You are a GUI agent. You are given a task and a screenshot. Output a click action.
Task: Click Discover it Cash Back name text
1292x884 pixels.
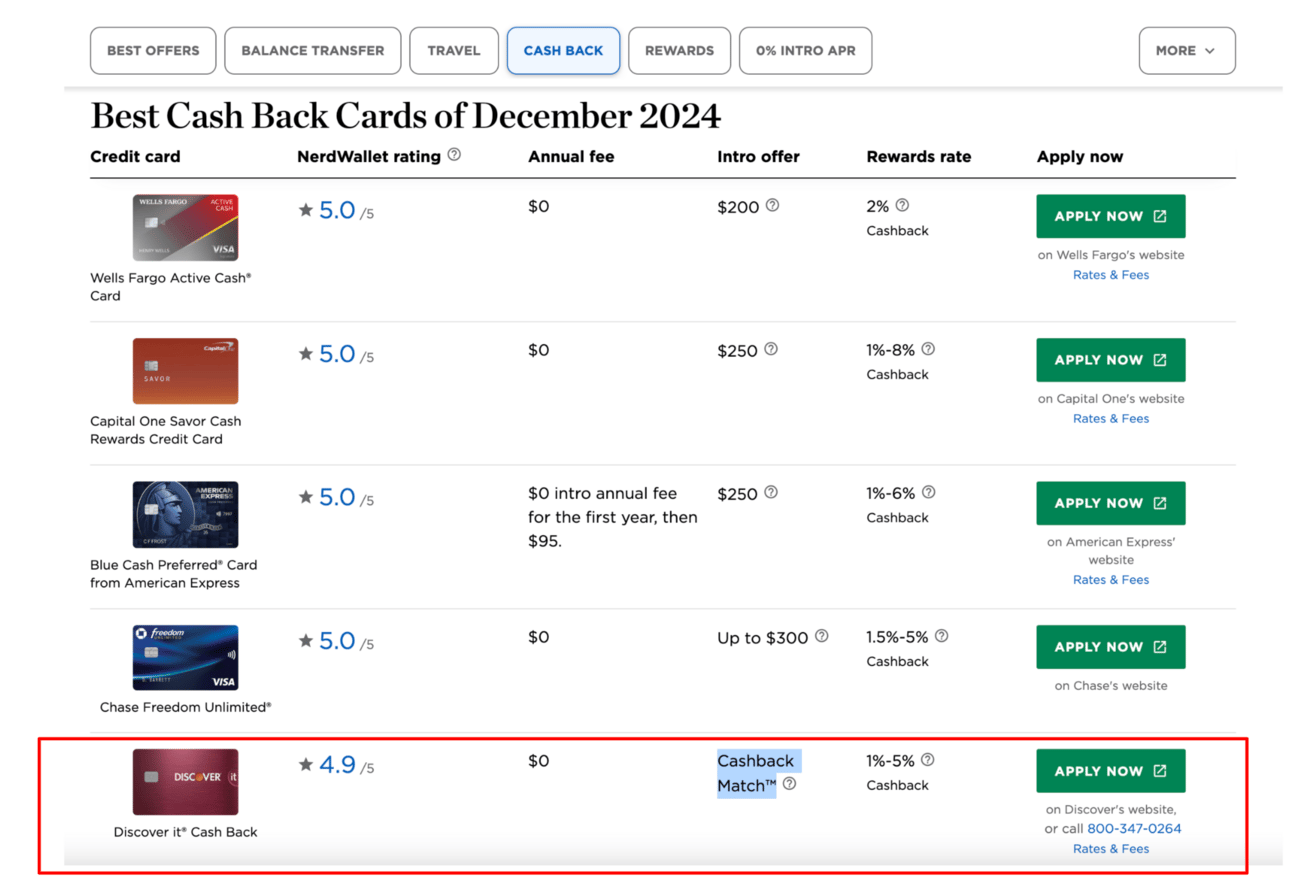click(186, 832)
